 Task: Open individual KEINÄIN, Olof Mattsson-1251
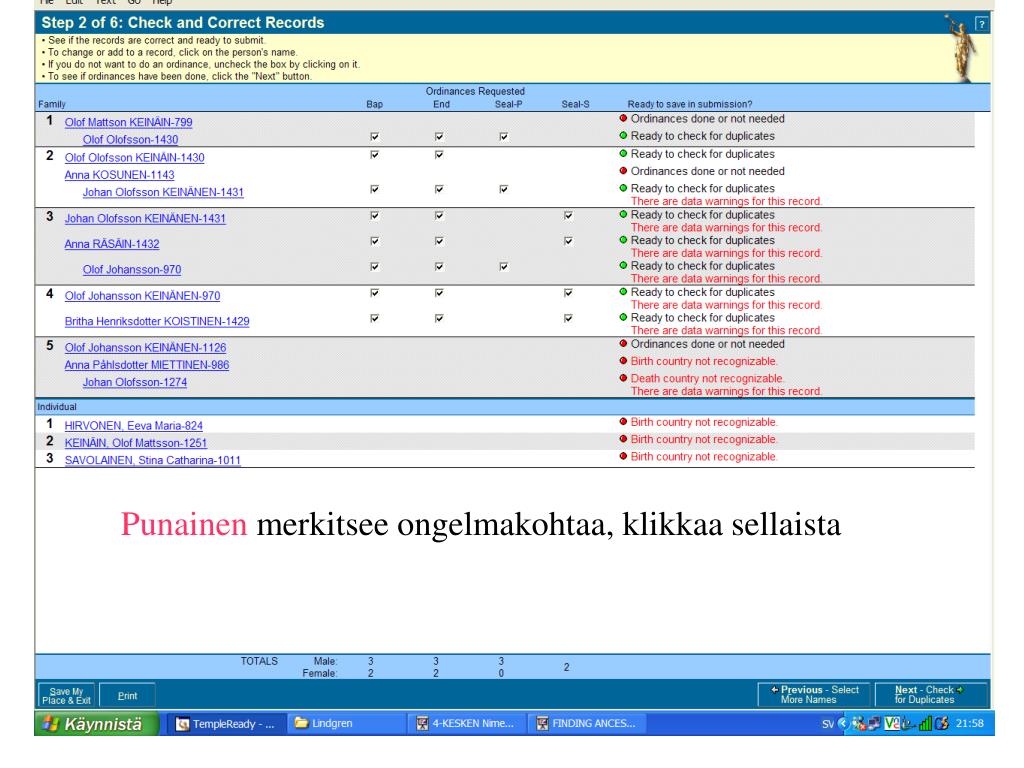(136, 443)
